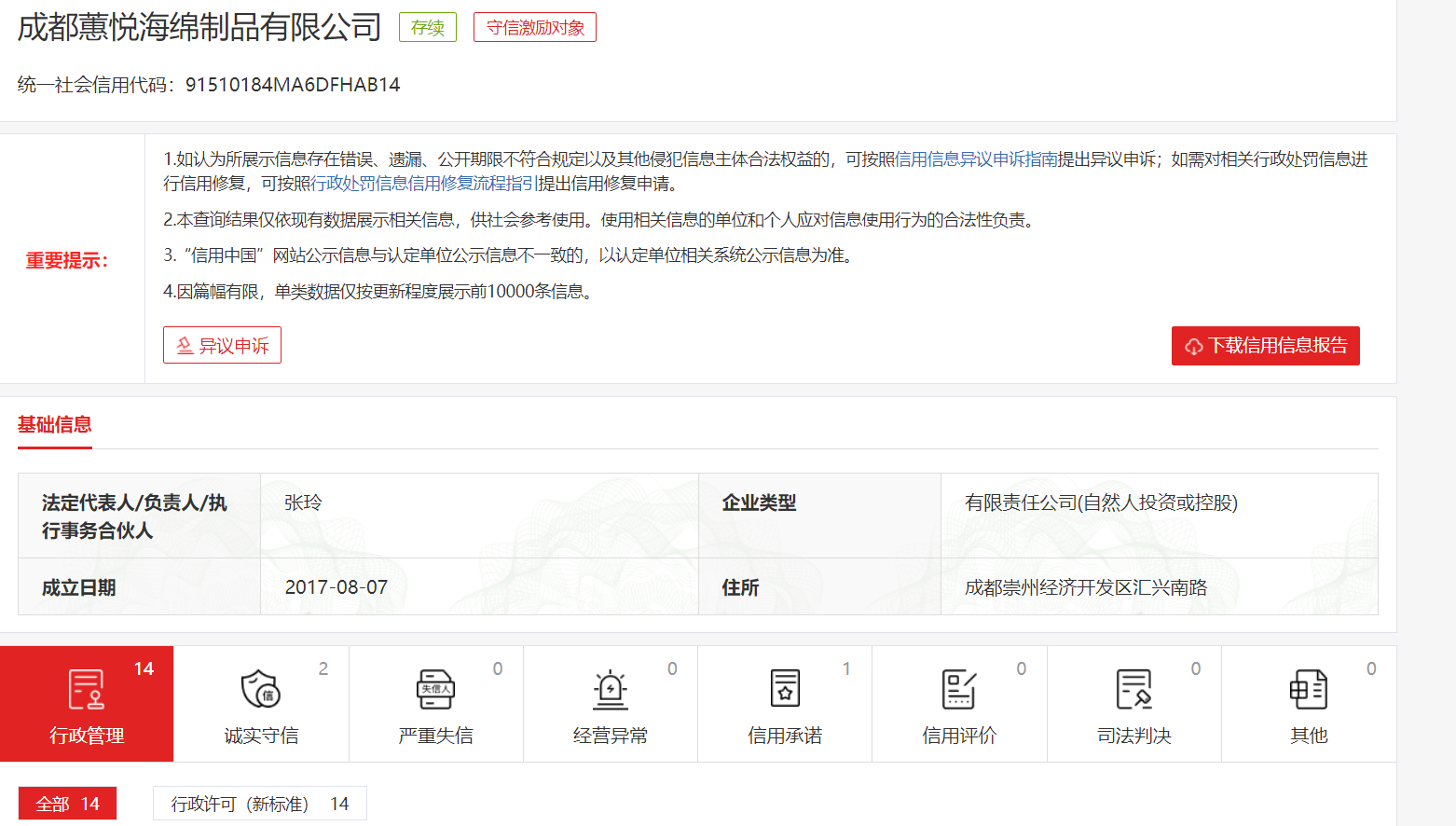Click the address 成都崇州经济开发区汇兴南路

pyautogui.click(x=1086, y=587)
